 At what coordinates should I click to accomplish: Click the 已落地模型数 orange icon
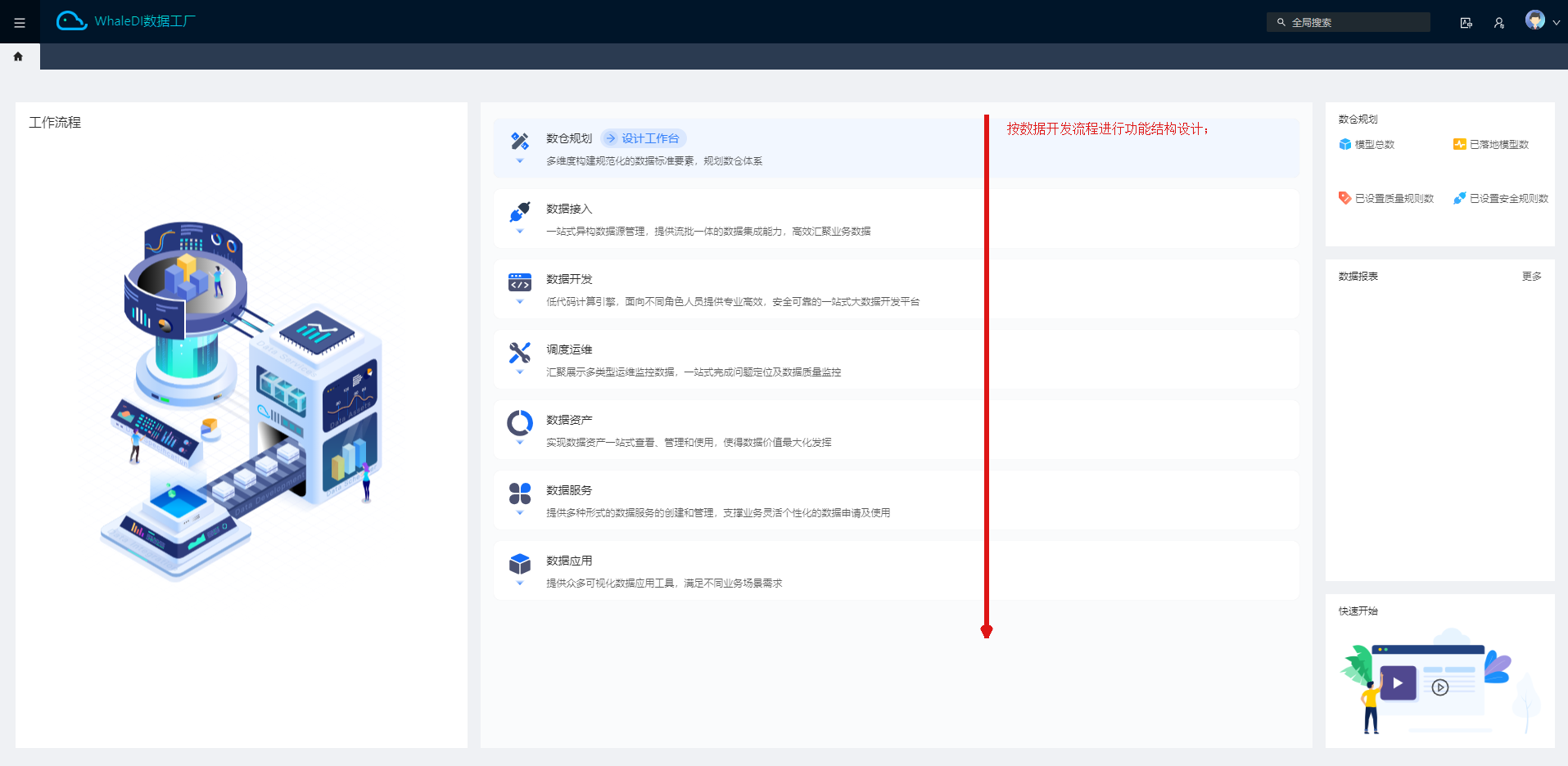[x=1459, y=144]
